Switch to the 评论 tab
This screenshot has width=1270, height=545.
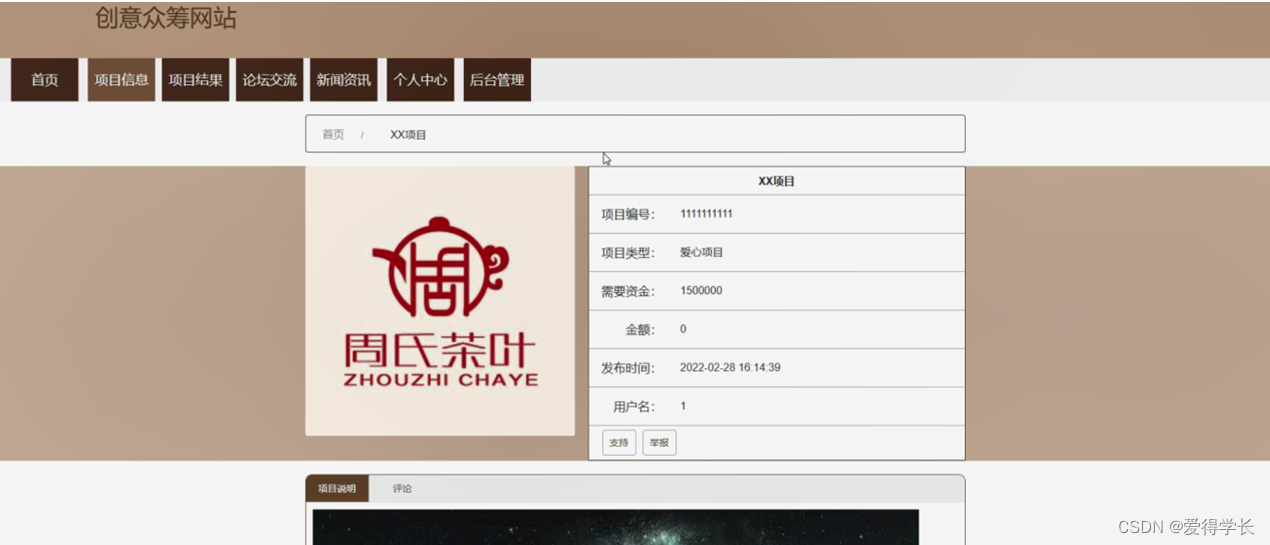tap(402, 489)
